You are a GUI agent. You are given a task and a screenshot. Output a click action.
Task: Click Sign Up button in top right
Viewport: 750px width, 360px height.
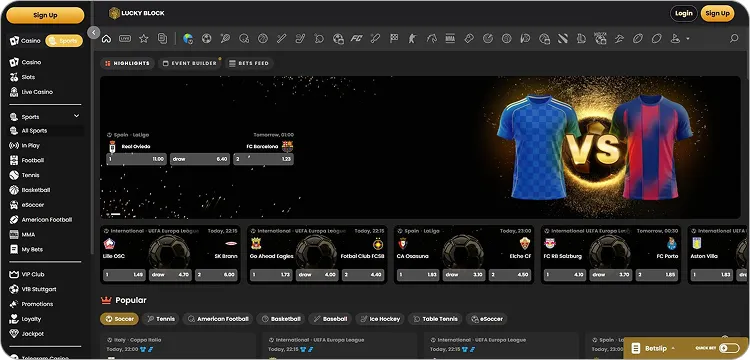point(717,13)
